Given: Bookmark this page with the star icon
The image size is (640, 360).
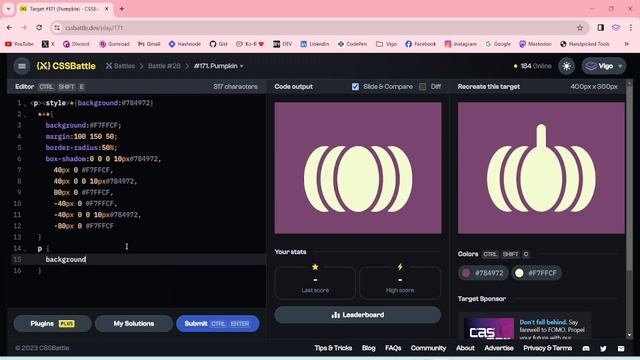Looking at the screenshot, I should [x=580, y=28].
